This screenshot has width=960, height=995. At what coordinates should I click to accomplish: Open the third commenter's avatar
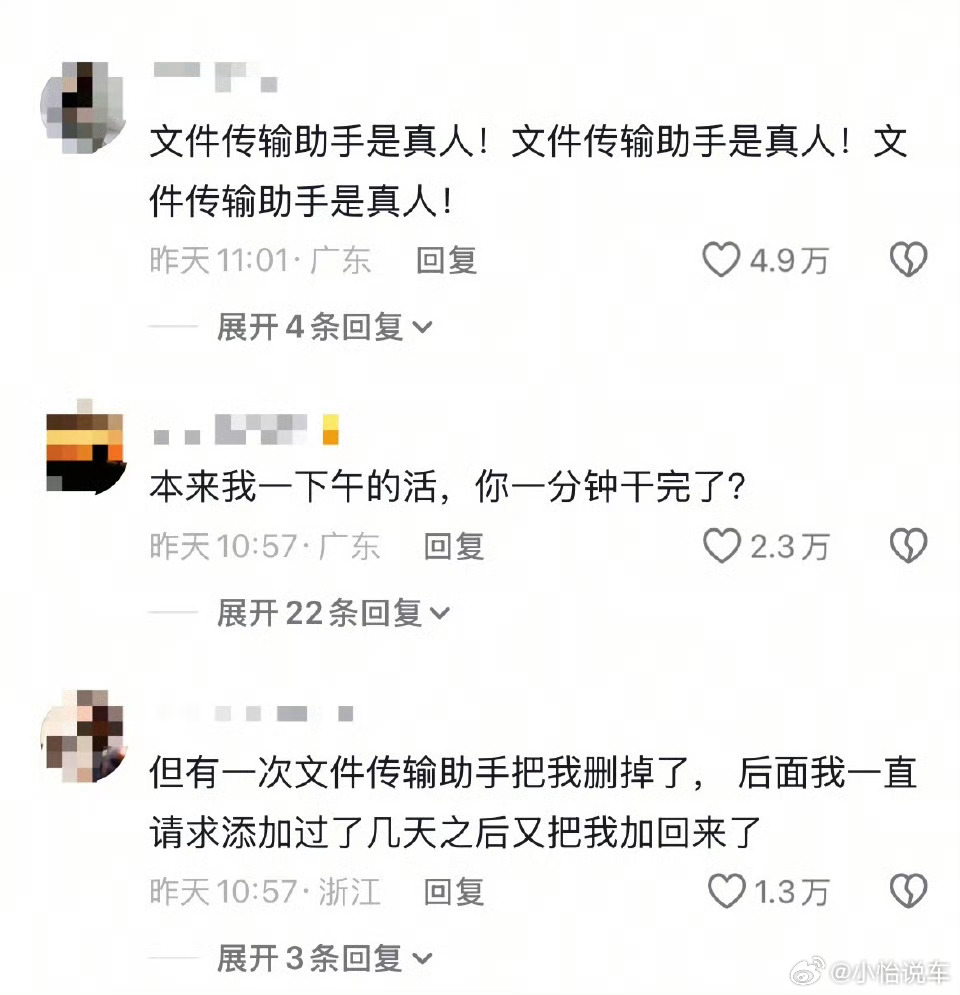coord(84,736)
